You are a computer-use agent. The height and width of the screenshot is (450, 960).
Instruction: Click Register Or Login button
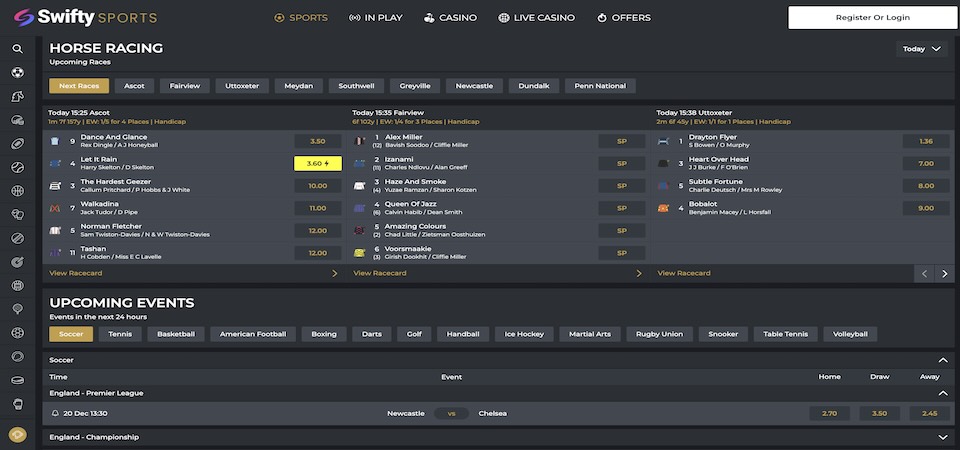click(x=872, y=18)
